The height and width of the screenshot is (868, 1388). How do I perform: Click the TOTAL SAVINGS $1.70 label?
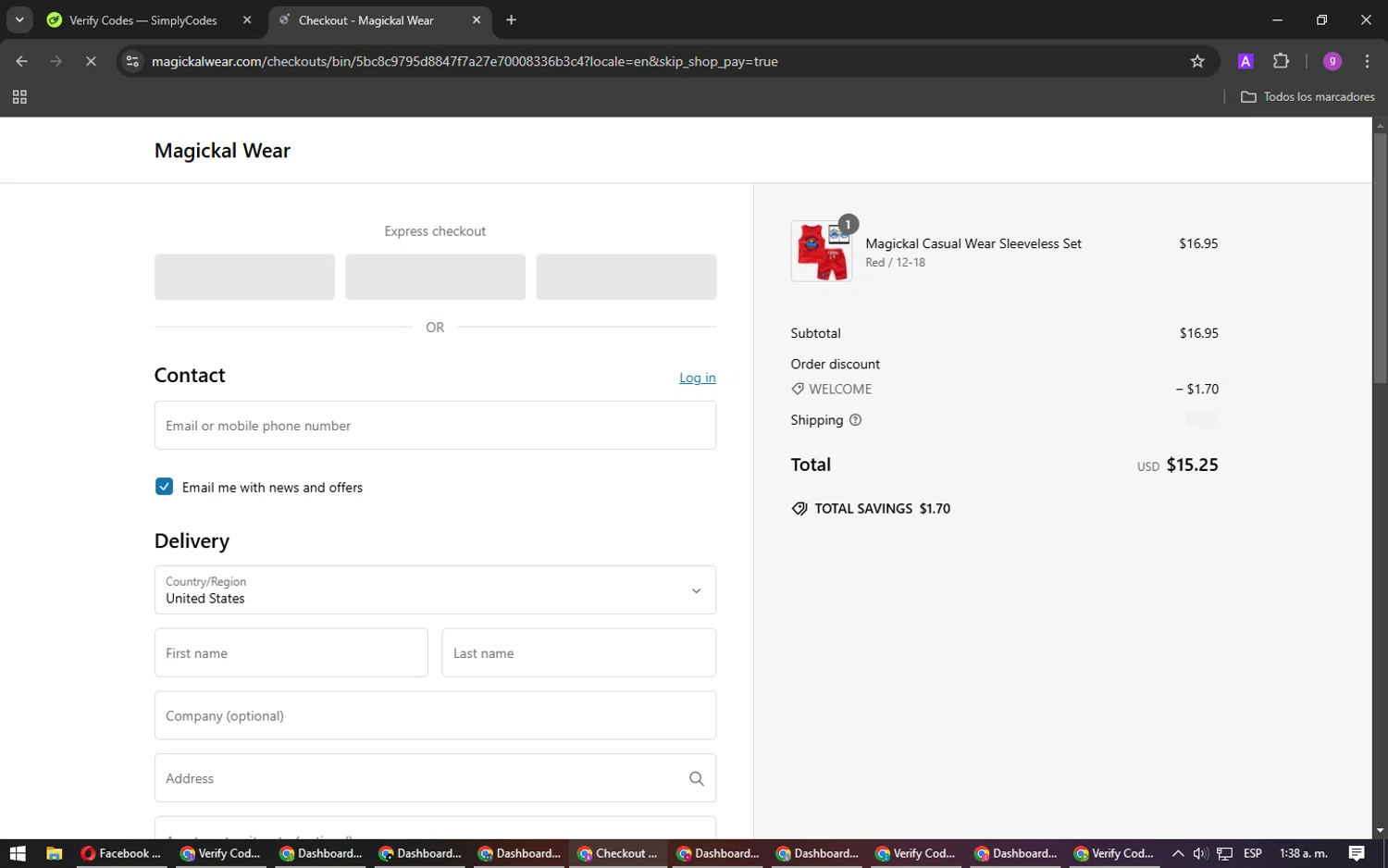pos(872,509)
